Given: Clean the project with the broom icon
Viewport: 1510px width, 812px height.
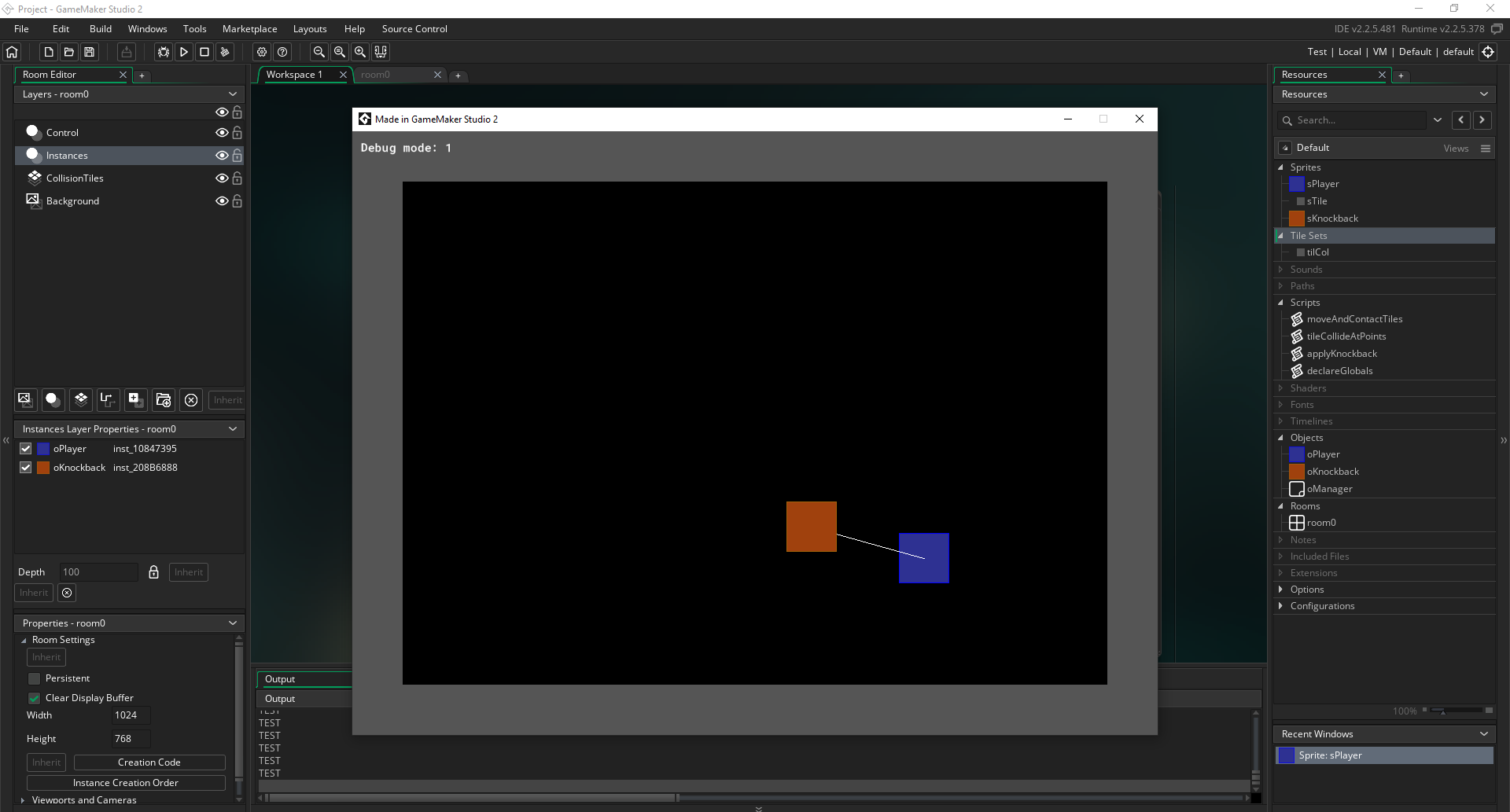Looking at the screenshot, I should (x=225, y=52).
